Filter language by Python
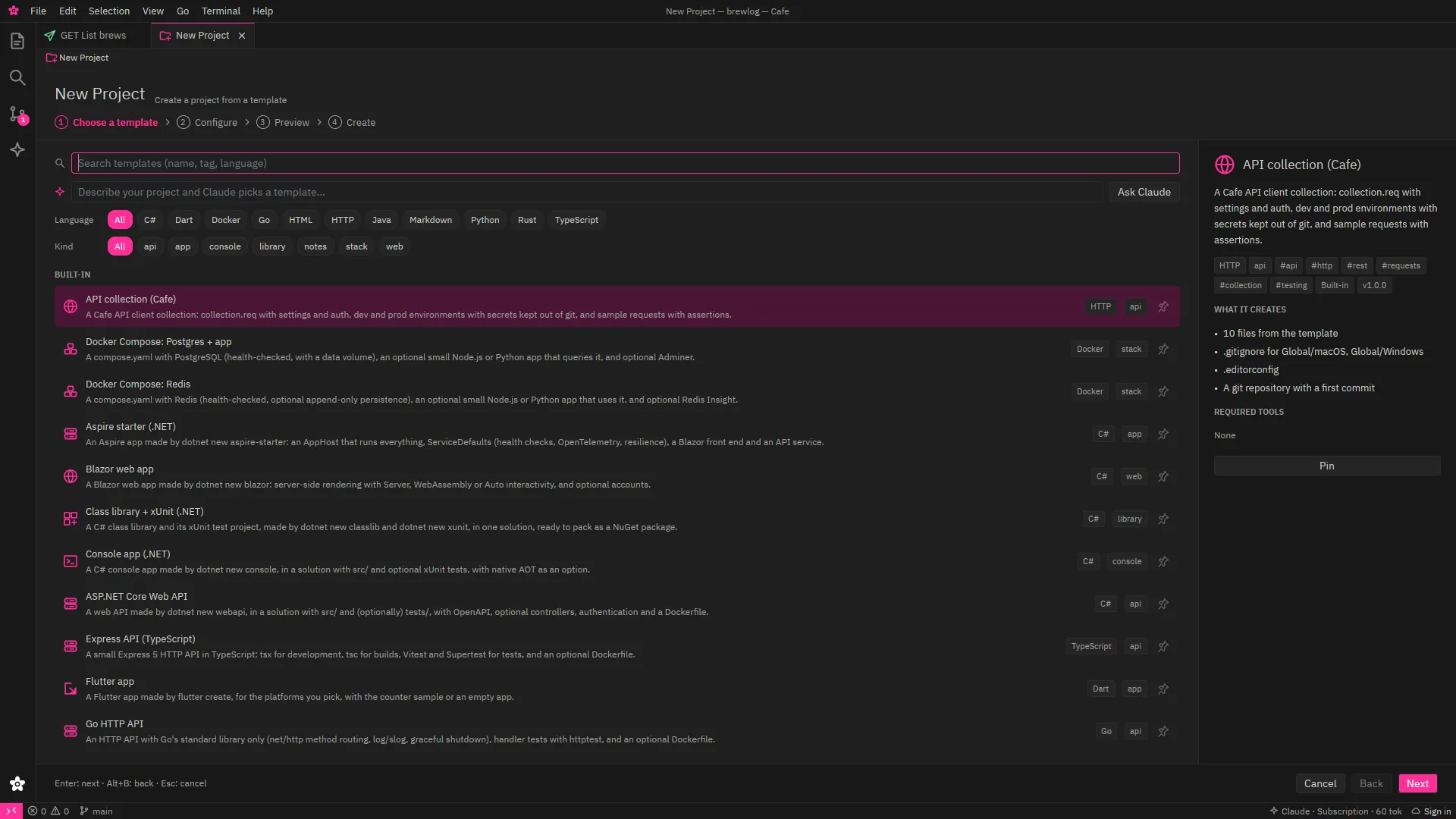The image size is (1456, 819). tap(485, 220)
